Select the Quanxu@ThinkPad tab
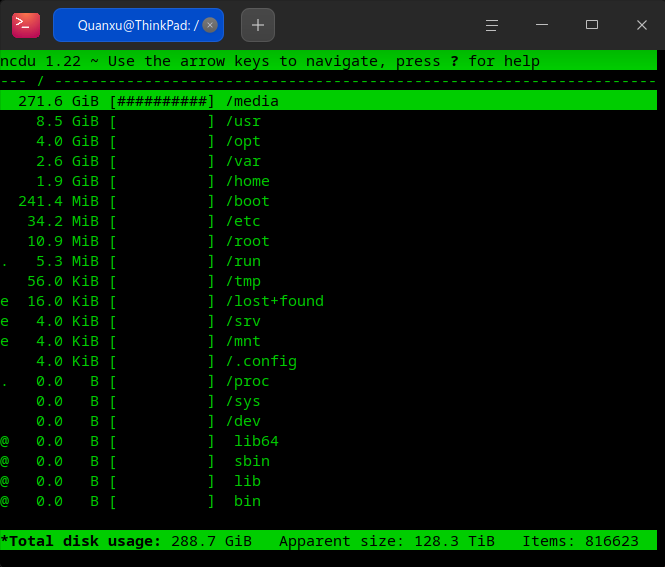 click(138, 25)
